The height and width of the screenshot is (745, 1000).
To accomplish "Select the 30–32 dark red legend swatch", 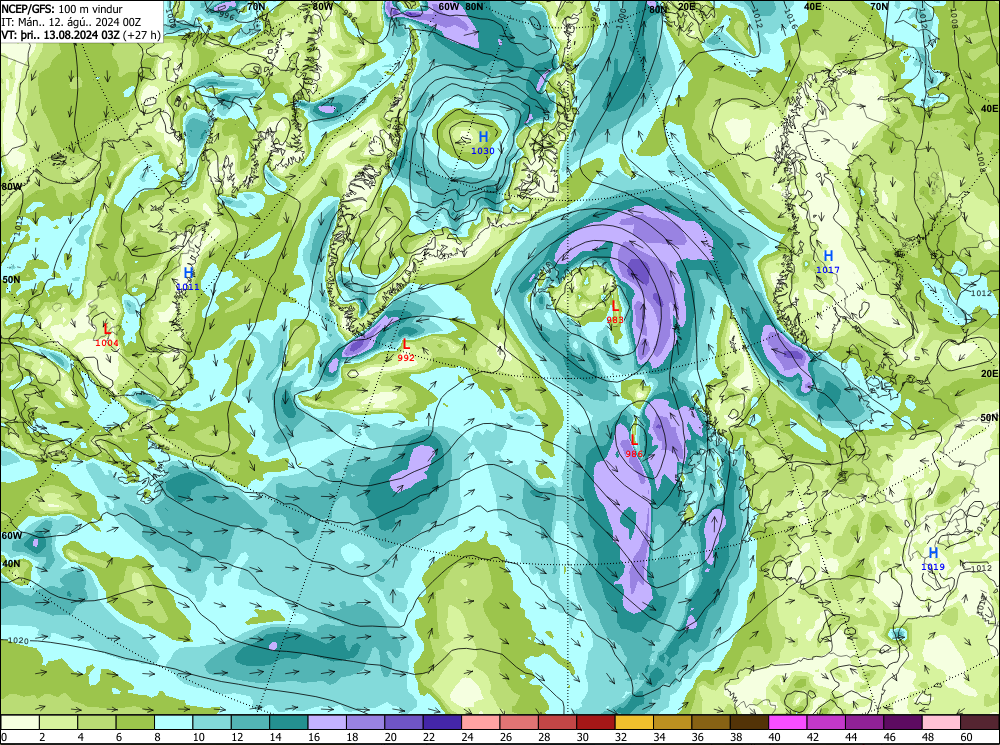I will (x=596, y=722).
